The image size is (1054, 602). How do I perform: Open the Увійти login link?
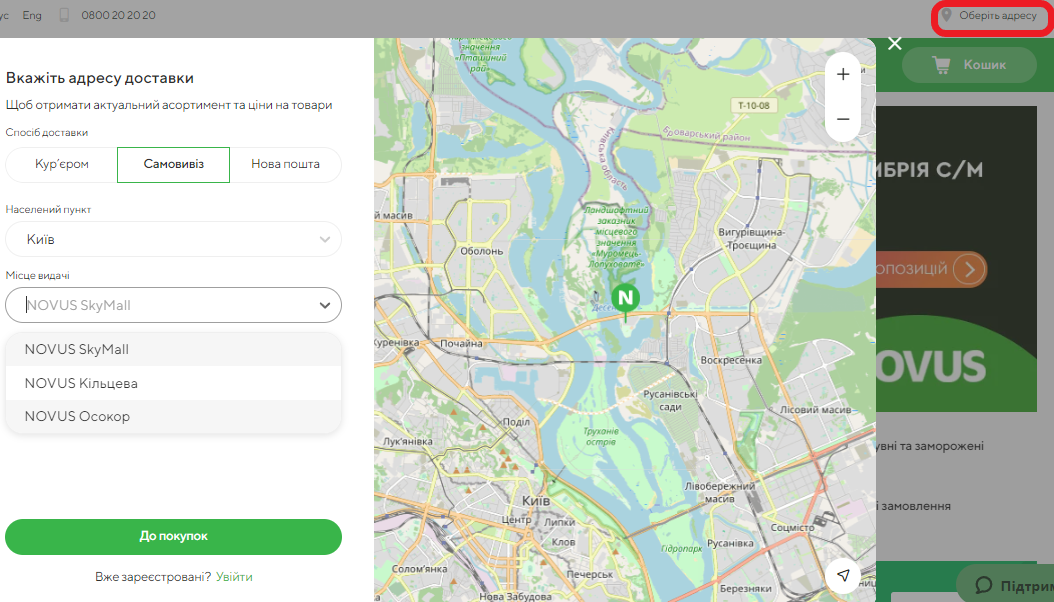click(234, 577)
